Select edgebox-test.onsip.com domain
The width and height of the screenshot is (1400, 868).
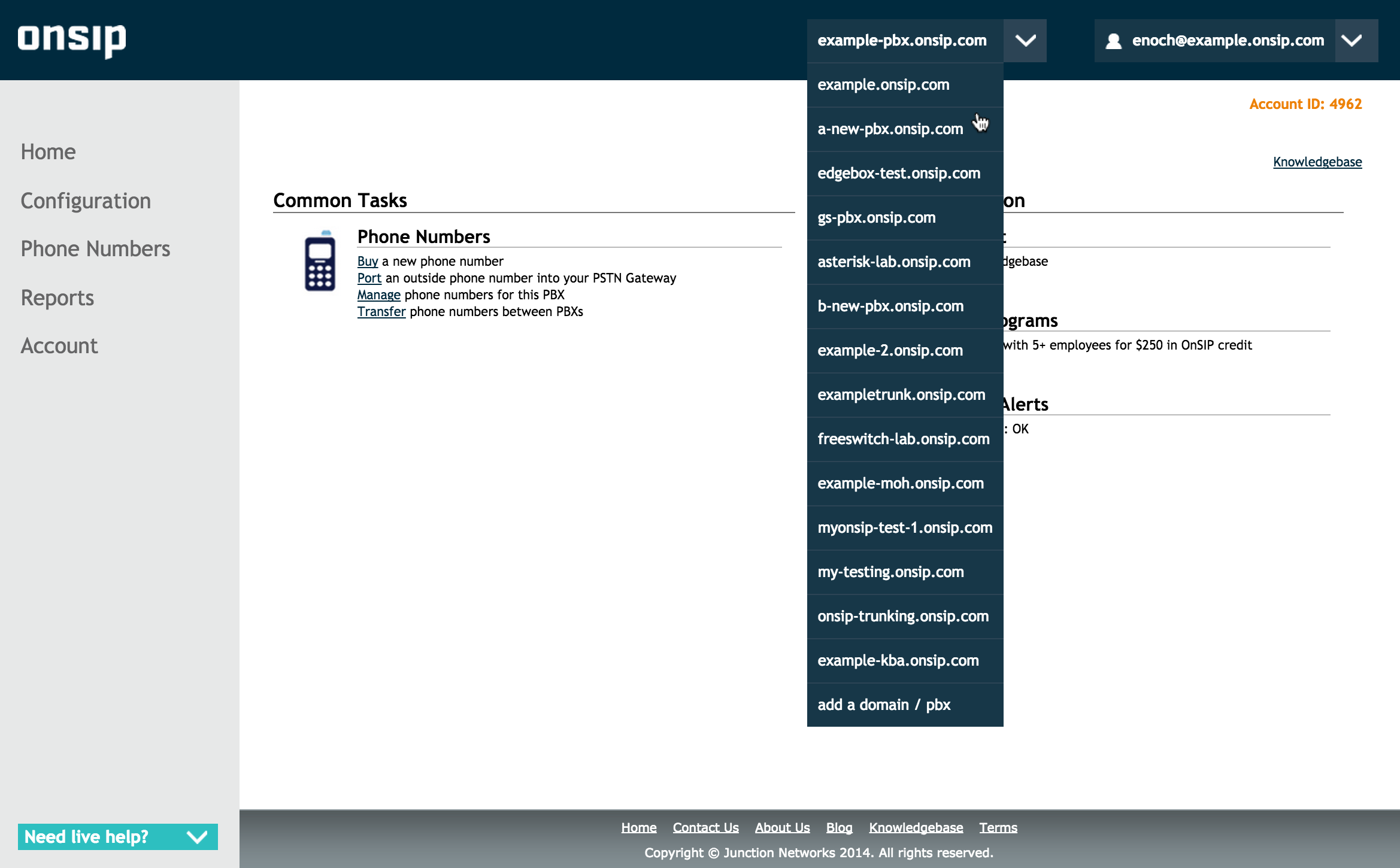tap(899, 174)
